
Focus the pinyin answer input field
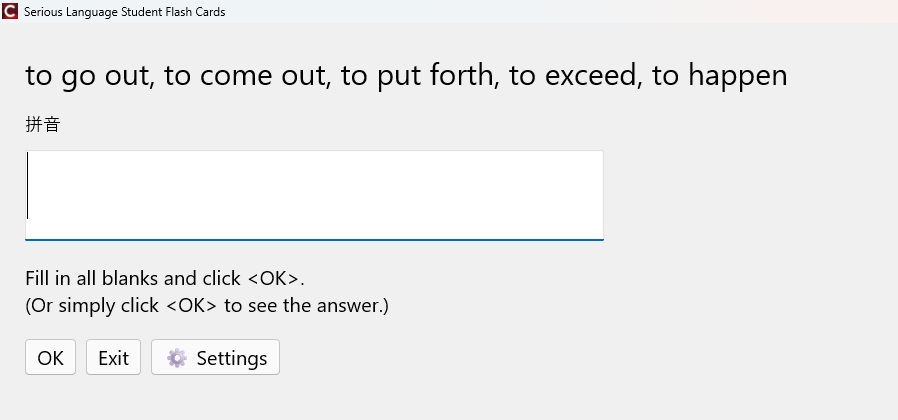[314, 195]
